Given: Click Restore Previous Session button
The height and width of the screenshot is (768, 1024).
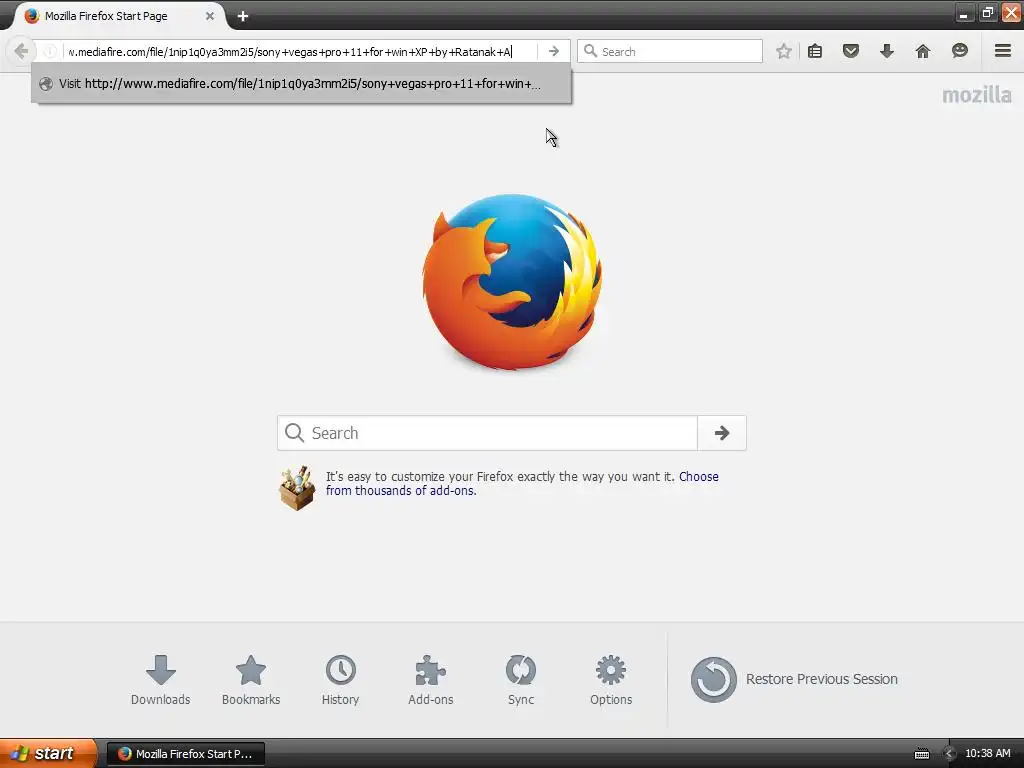Looking at the screenshot, I should (794, 679).
